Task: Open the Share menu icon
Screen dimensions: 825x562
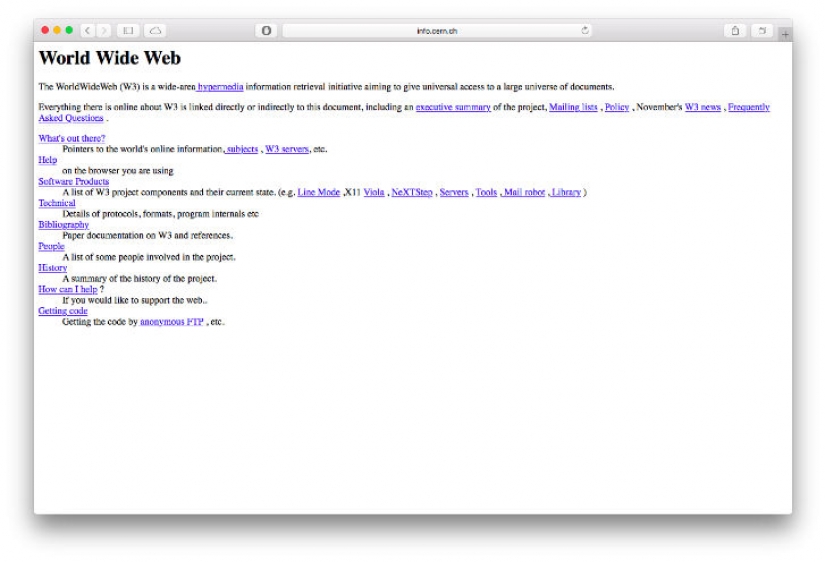Action: click(735, 31)
